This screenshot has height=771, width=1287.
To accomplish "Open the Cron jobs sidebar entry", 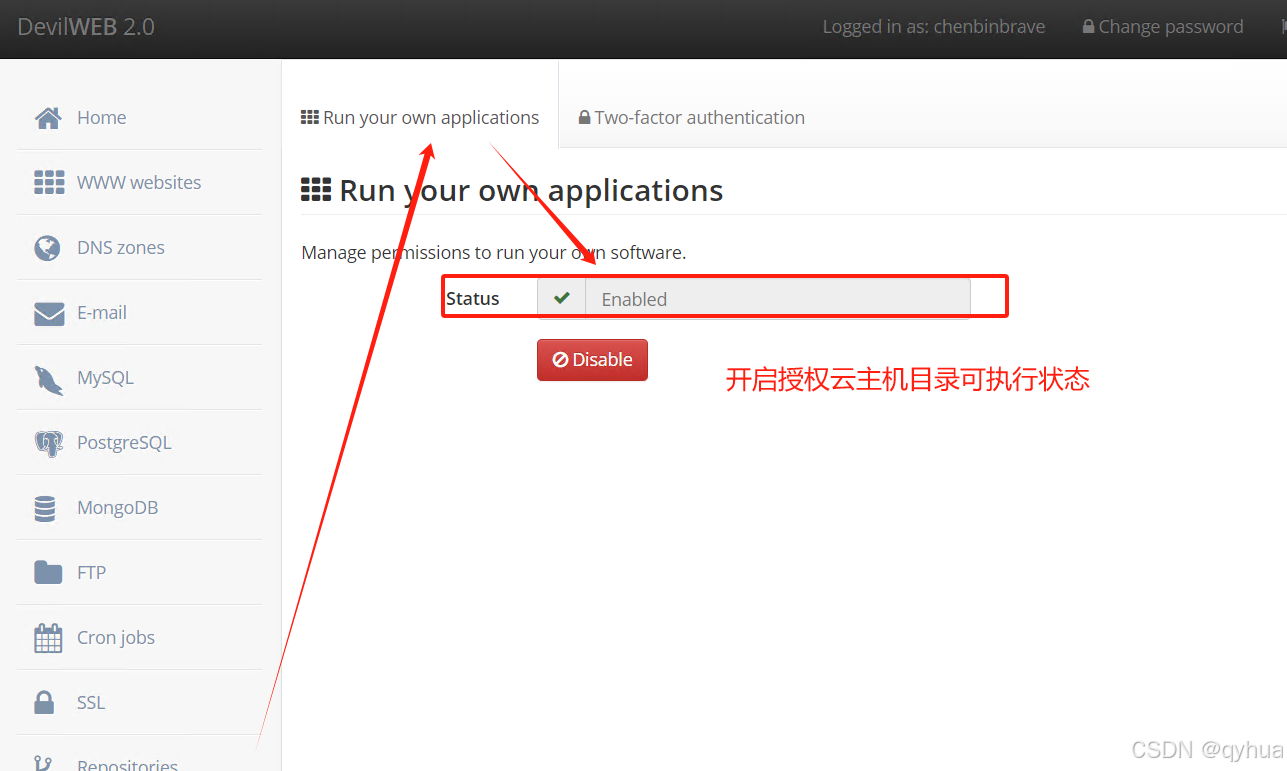I will 116,638.
